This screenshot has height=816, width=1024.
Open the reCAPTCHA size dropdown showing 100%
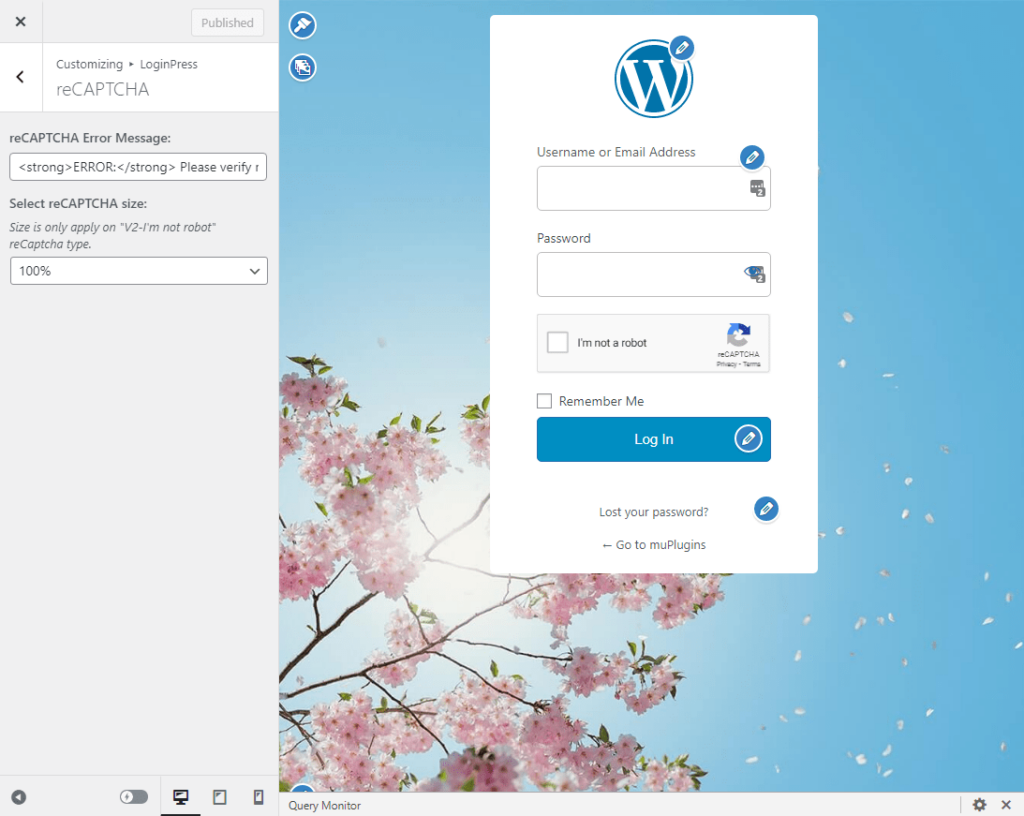tap(139, 271)
